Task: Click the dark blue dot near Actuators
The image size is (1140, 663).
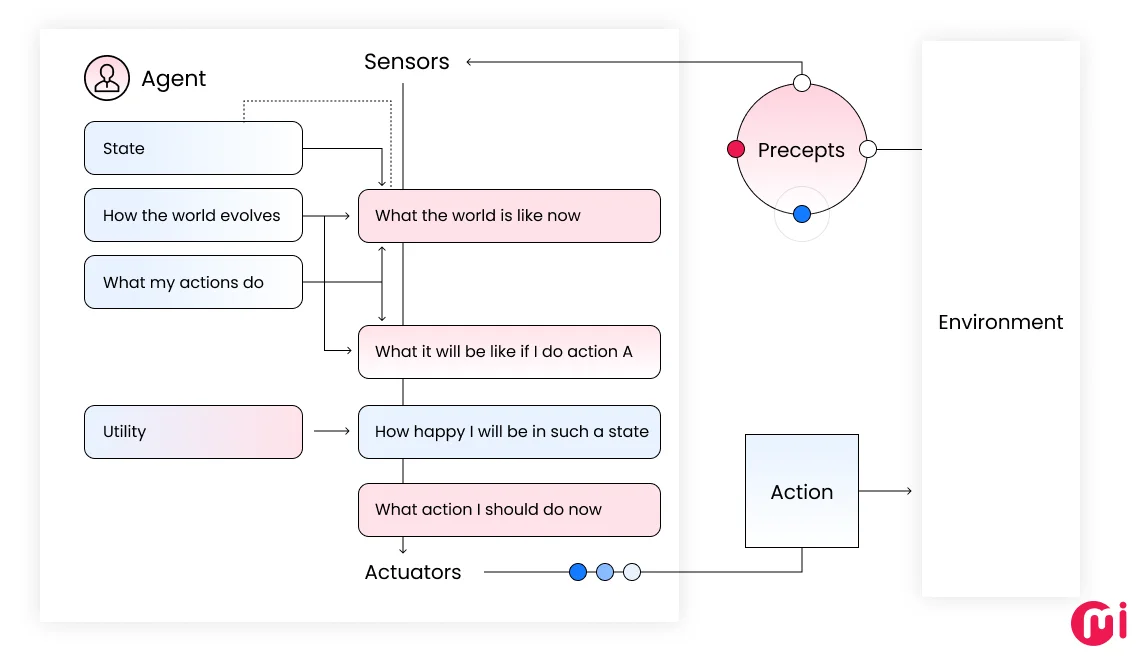Action: [x=577, y=572]
